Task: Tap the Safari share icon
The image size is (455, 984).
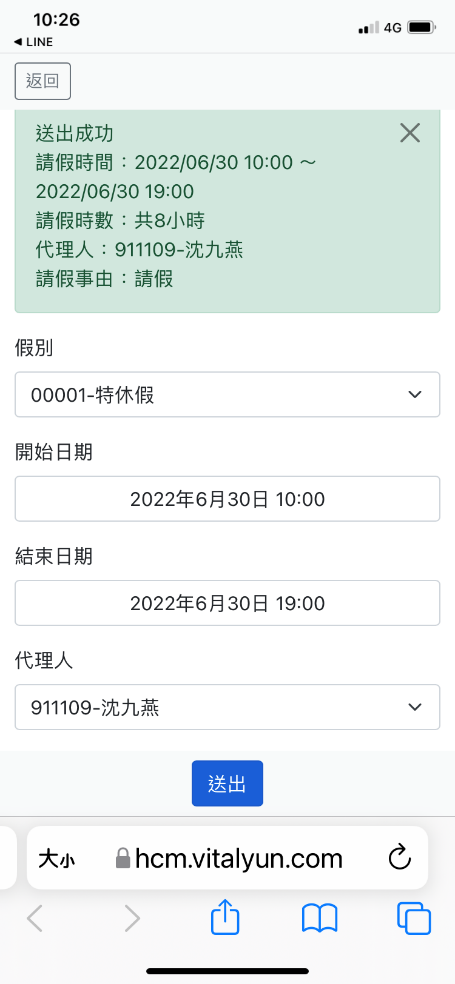Action: coord(225,919)
